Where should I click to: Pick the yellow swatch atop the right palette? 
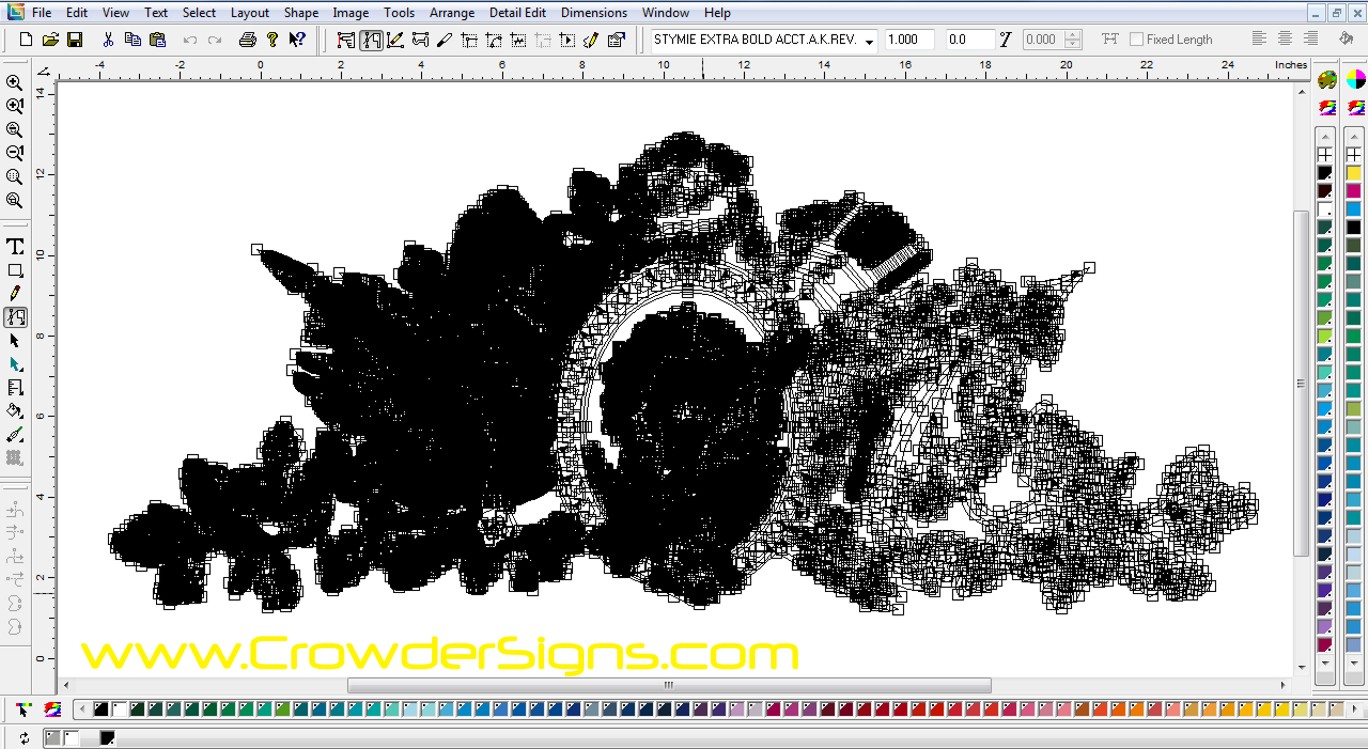1353,173
